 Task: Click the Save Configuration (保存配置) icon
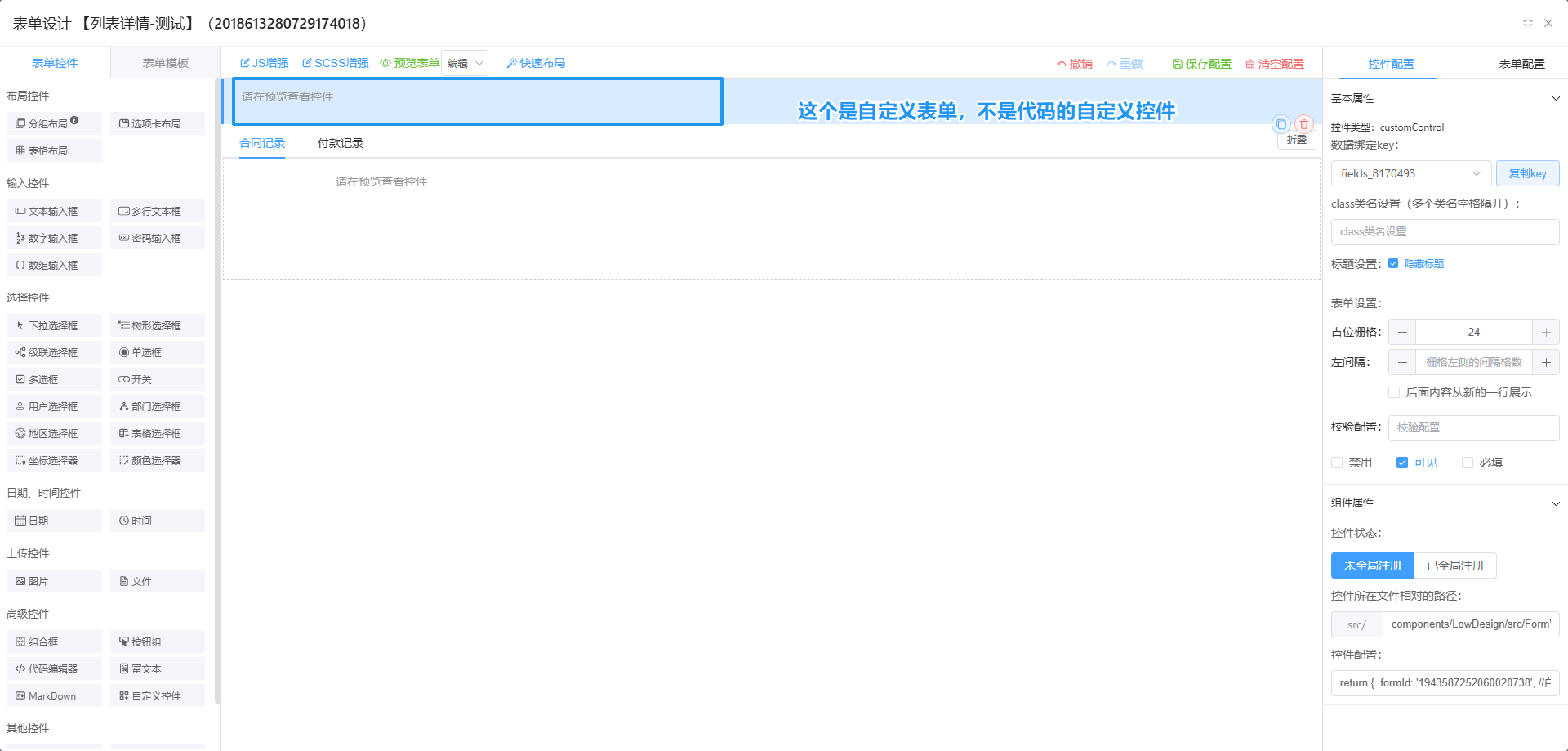tap(1177, 64)
